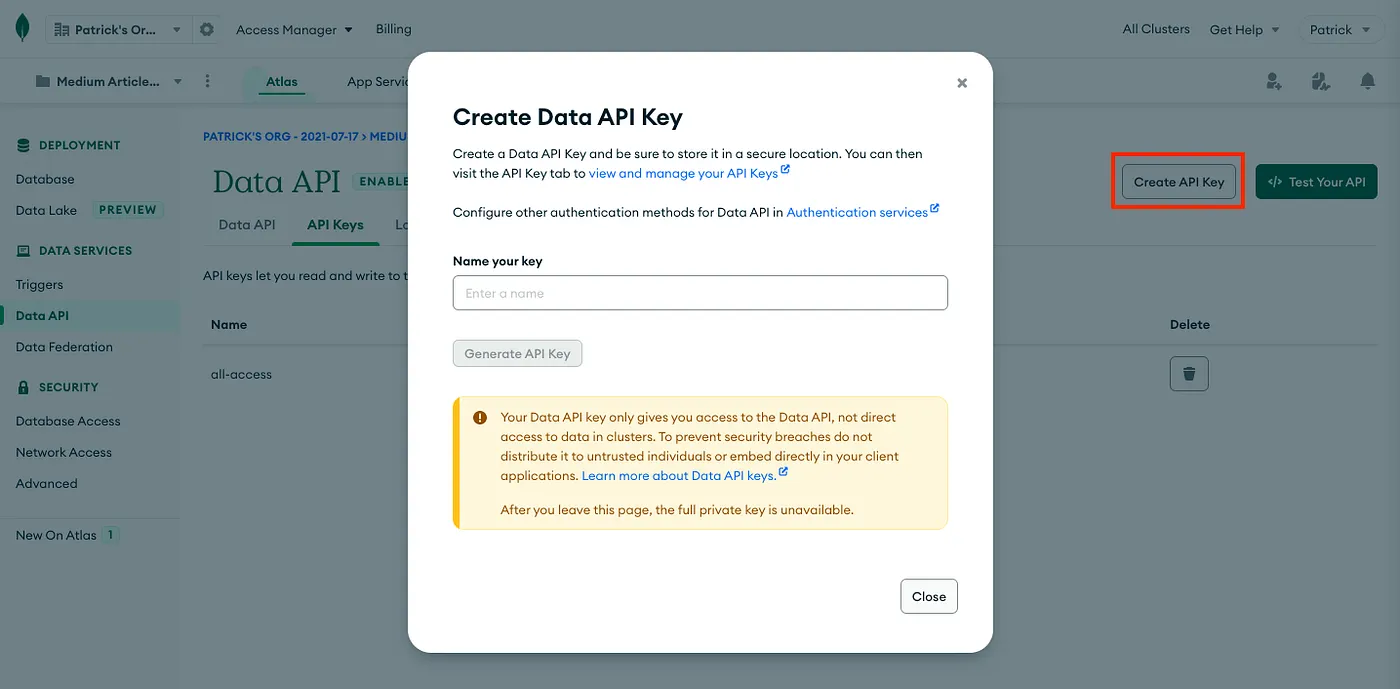Close the dialog with the X icon

962,83
